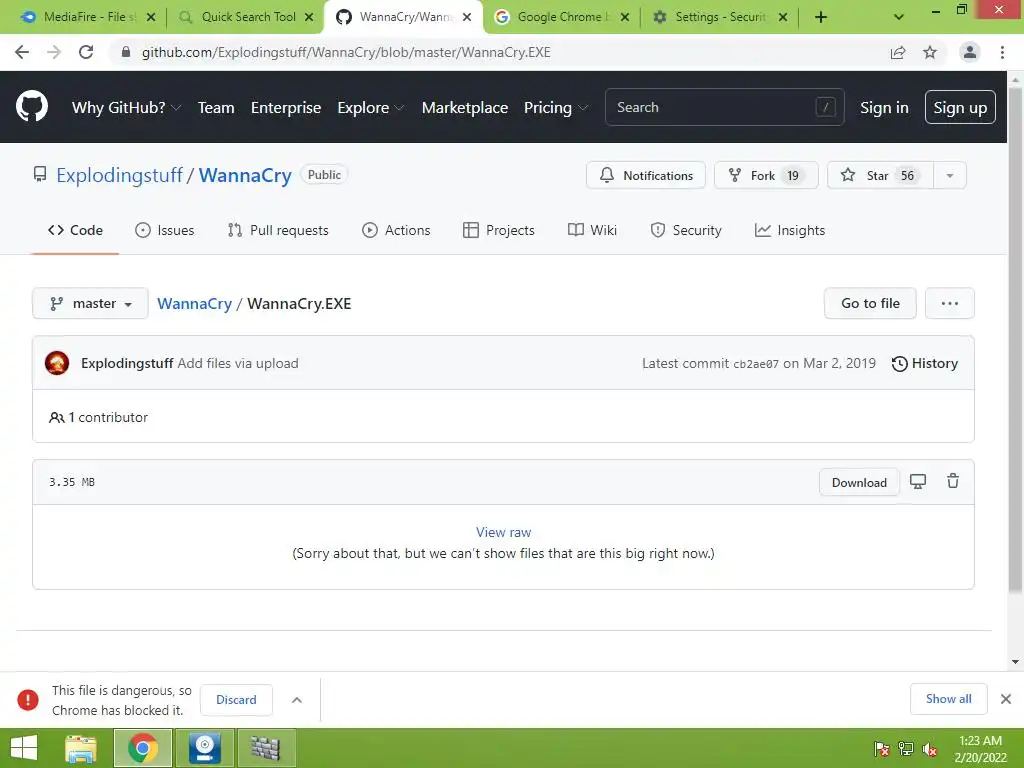Image resolution: width=1024 pixels, height=768 pixels.
Task: Click the red danger warning icon
Action: (x=27, y=699)
